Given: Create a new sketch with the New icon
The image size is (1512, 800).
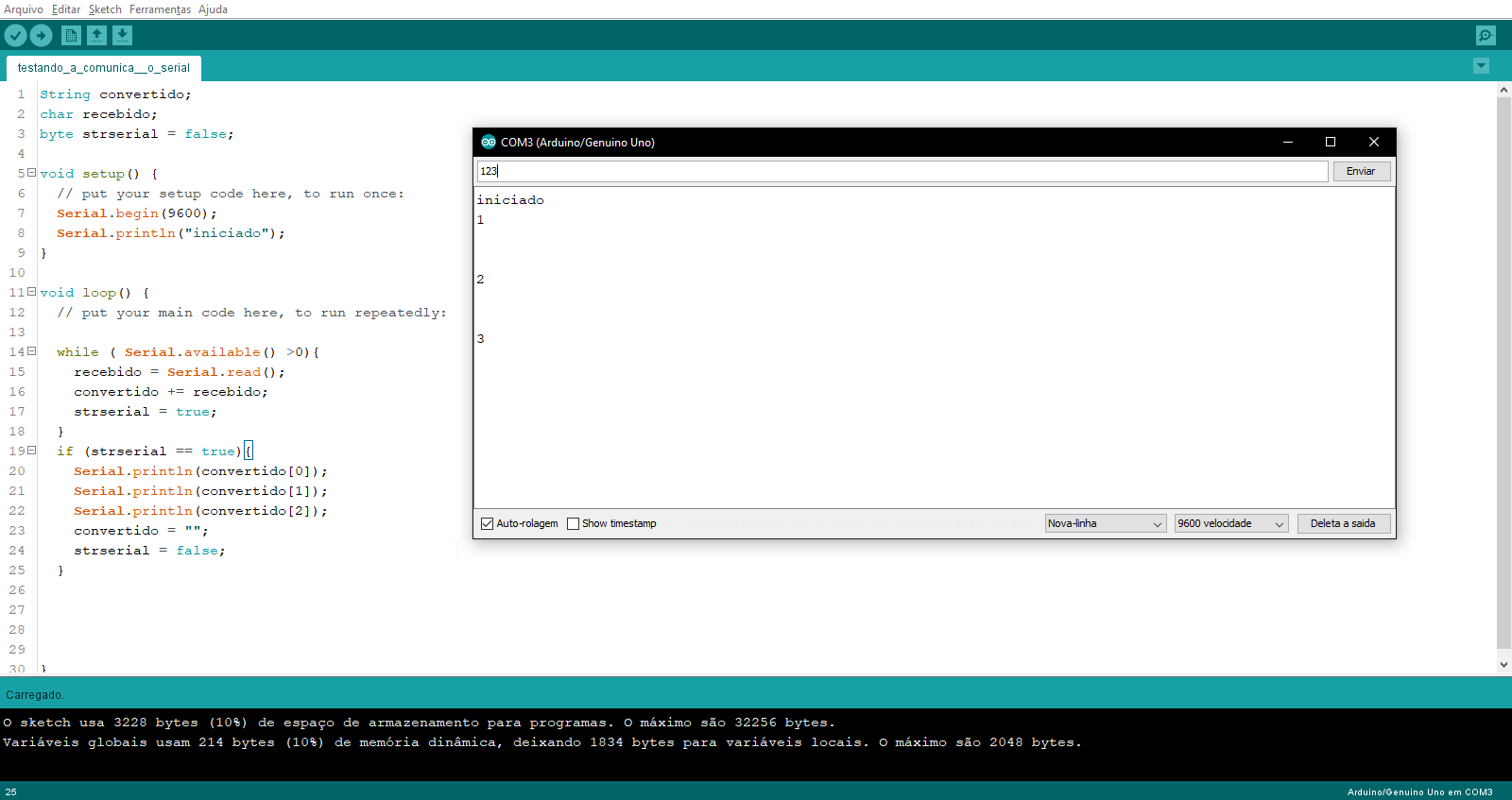Looking at the screenshot, I should [71, 36].
